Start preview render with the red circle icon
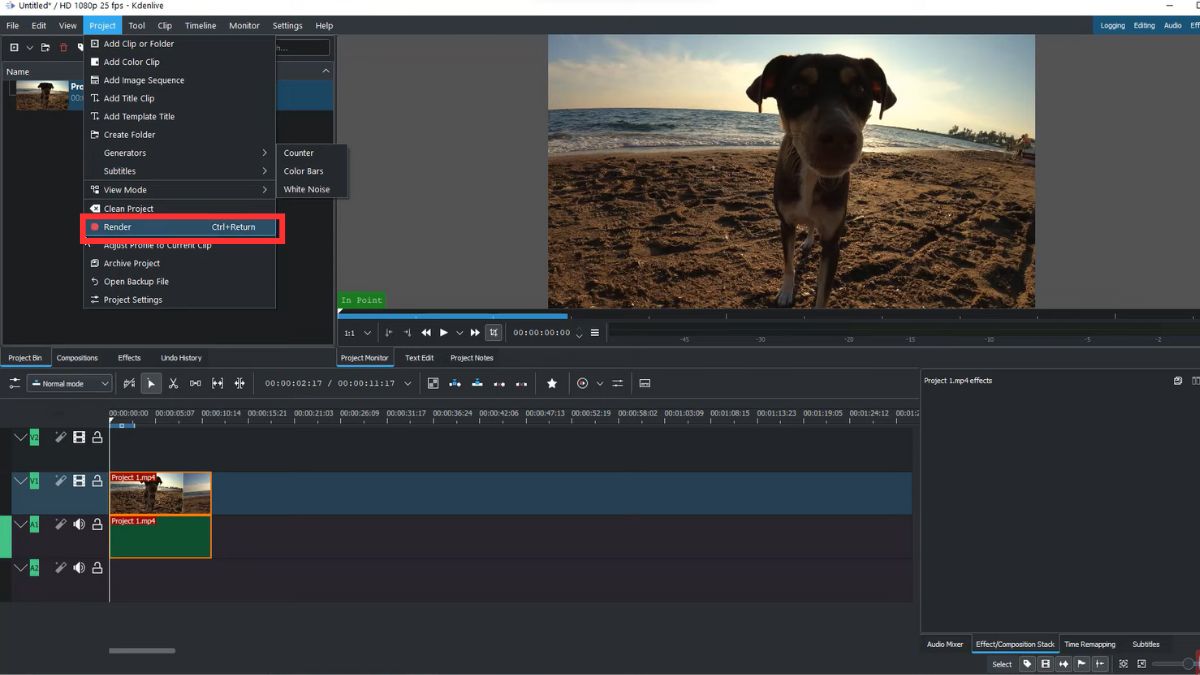 pos(582,383)
